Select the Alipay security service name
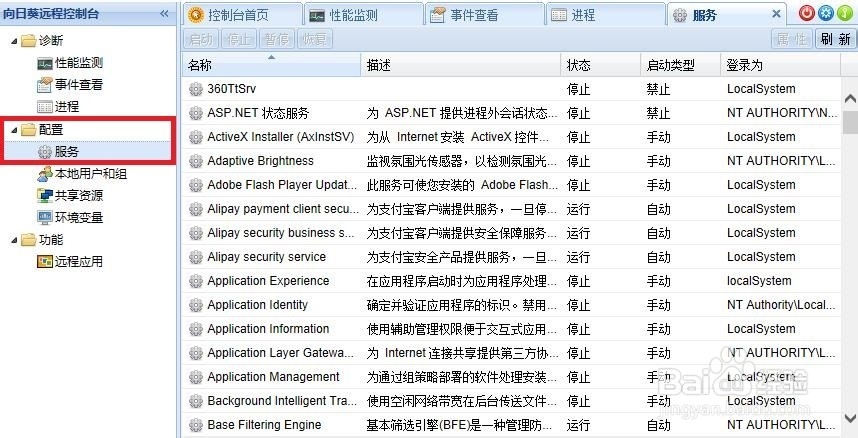 click(266, 257)
